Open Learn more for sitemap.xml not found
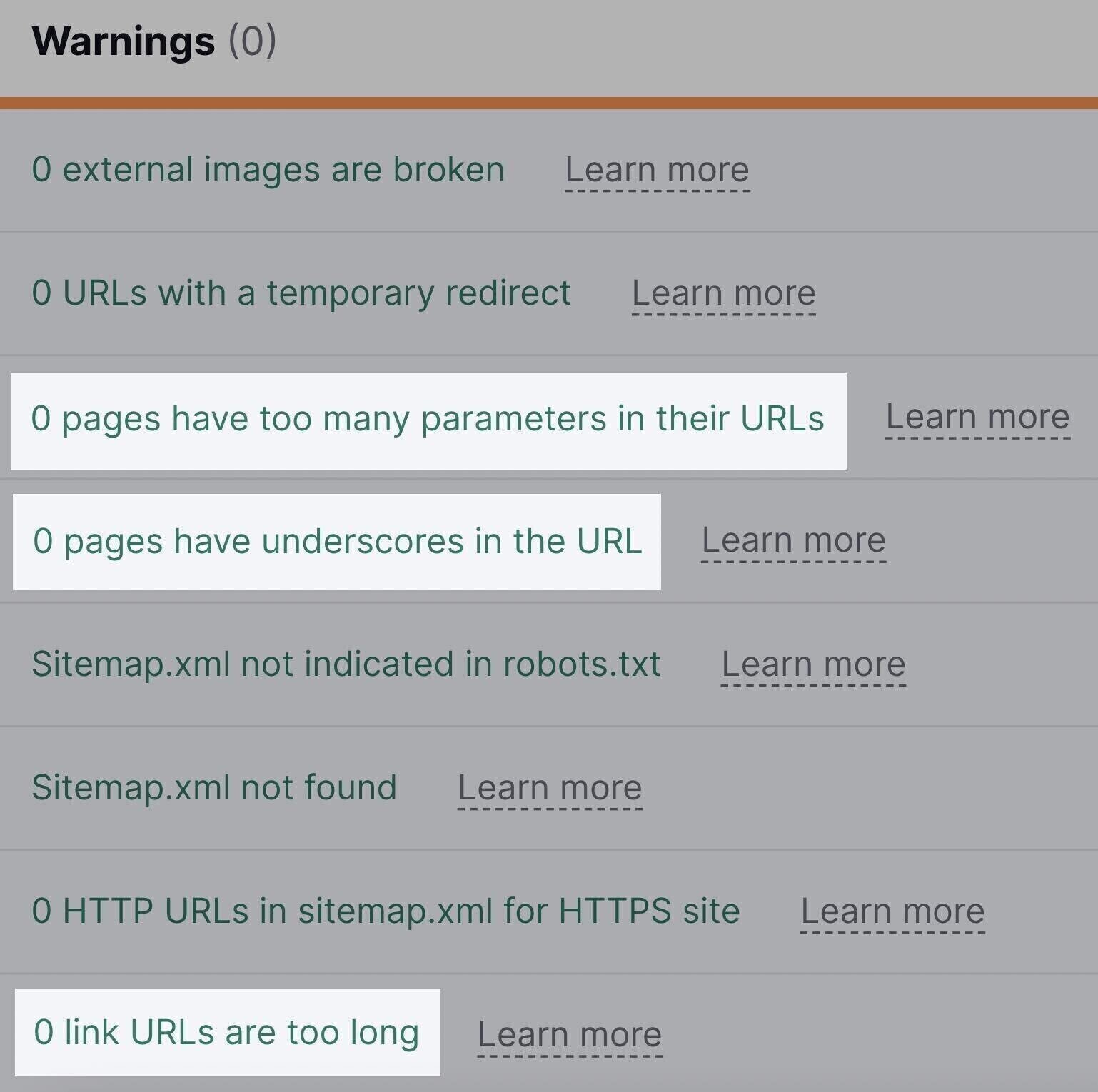This screenshot has width=1098, height=1092. tap(550, 788)
